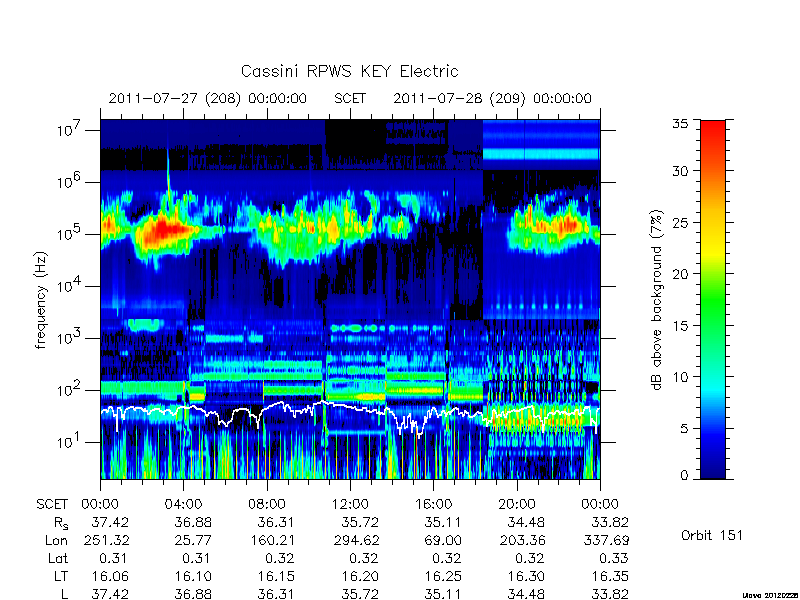Click the local time value '16.15'
The height and width of the screenshot is (600, 800).
point(276,576)
